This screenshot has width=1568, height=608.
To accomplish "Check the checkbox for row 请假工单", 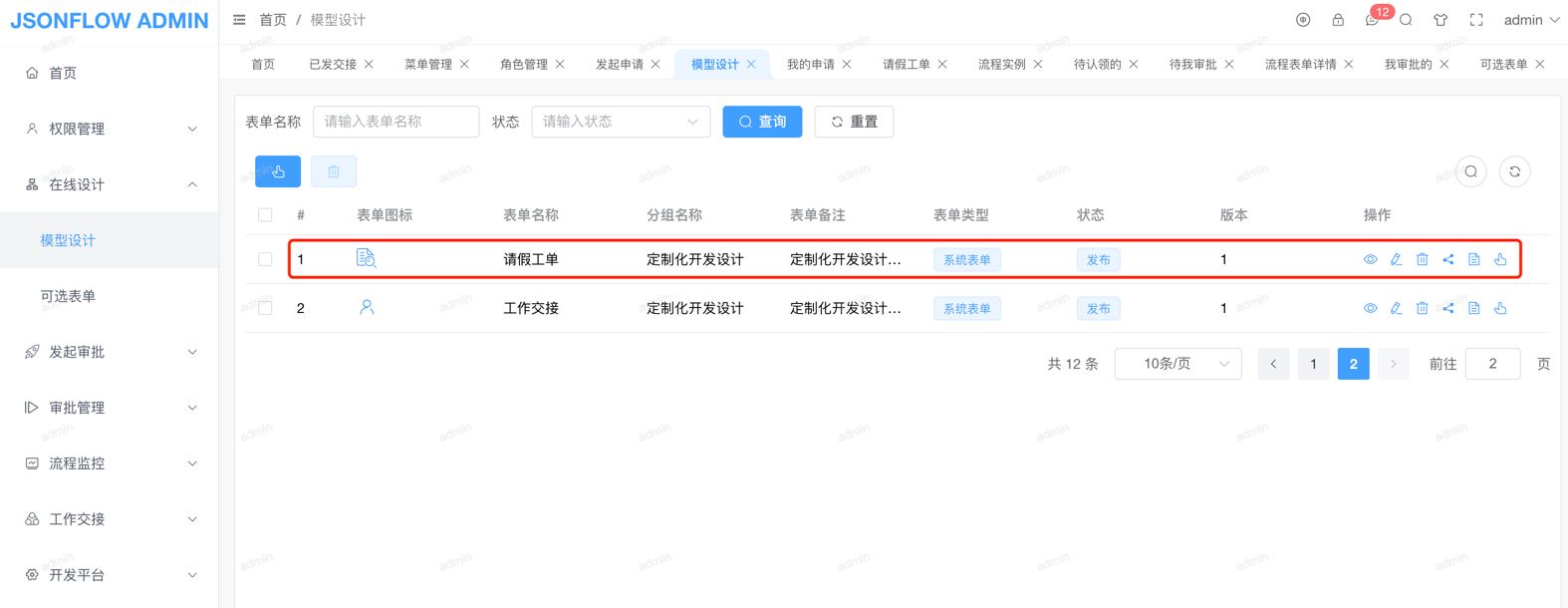I will 265,259.
